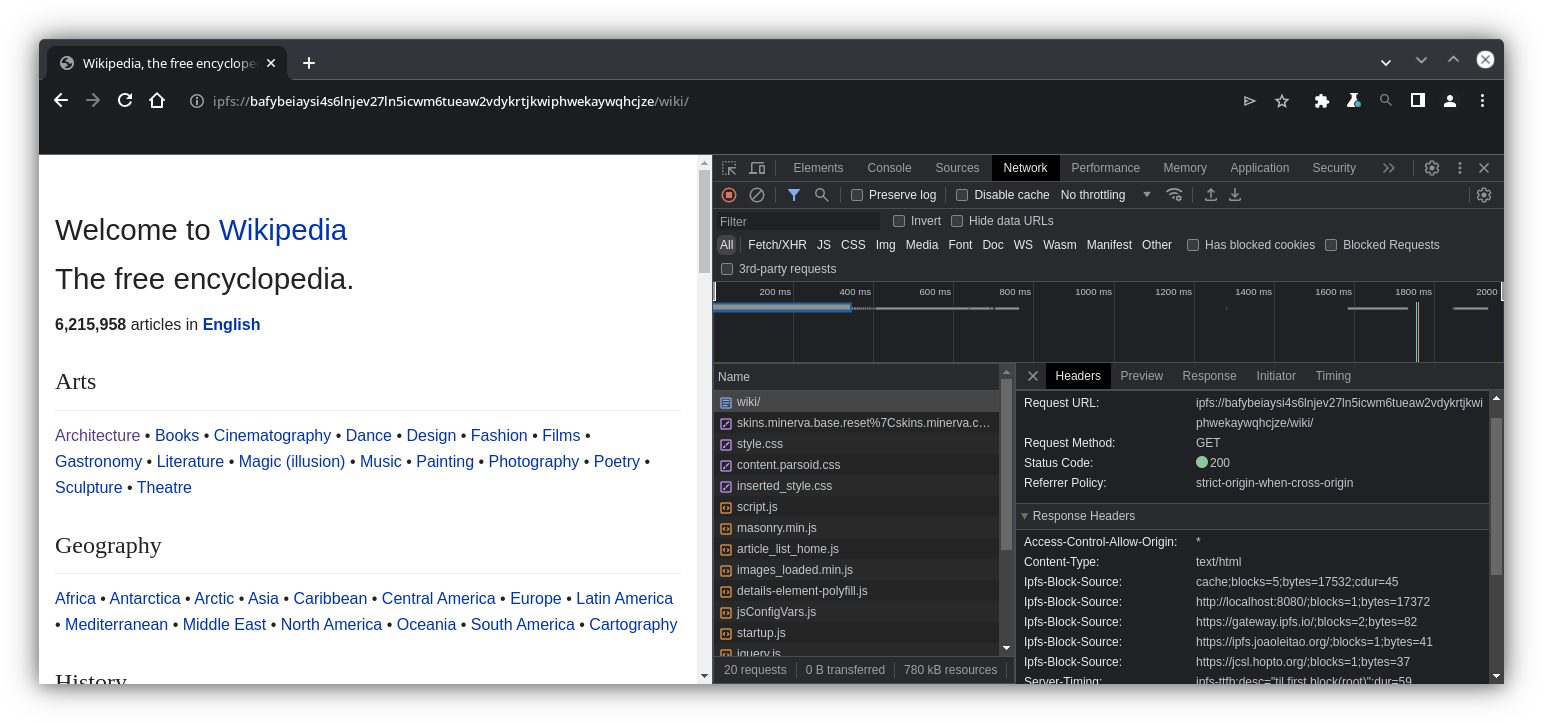The width and height of the screenshot is (1543, 723).
Task: Open the Cartography link
Action: tap(633, 624)
